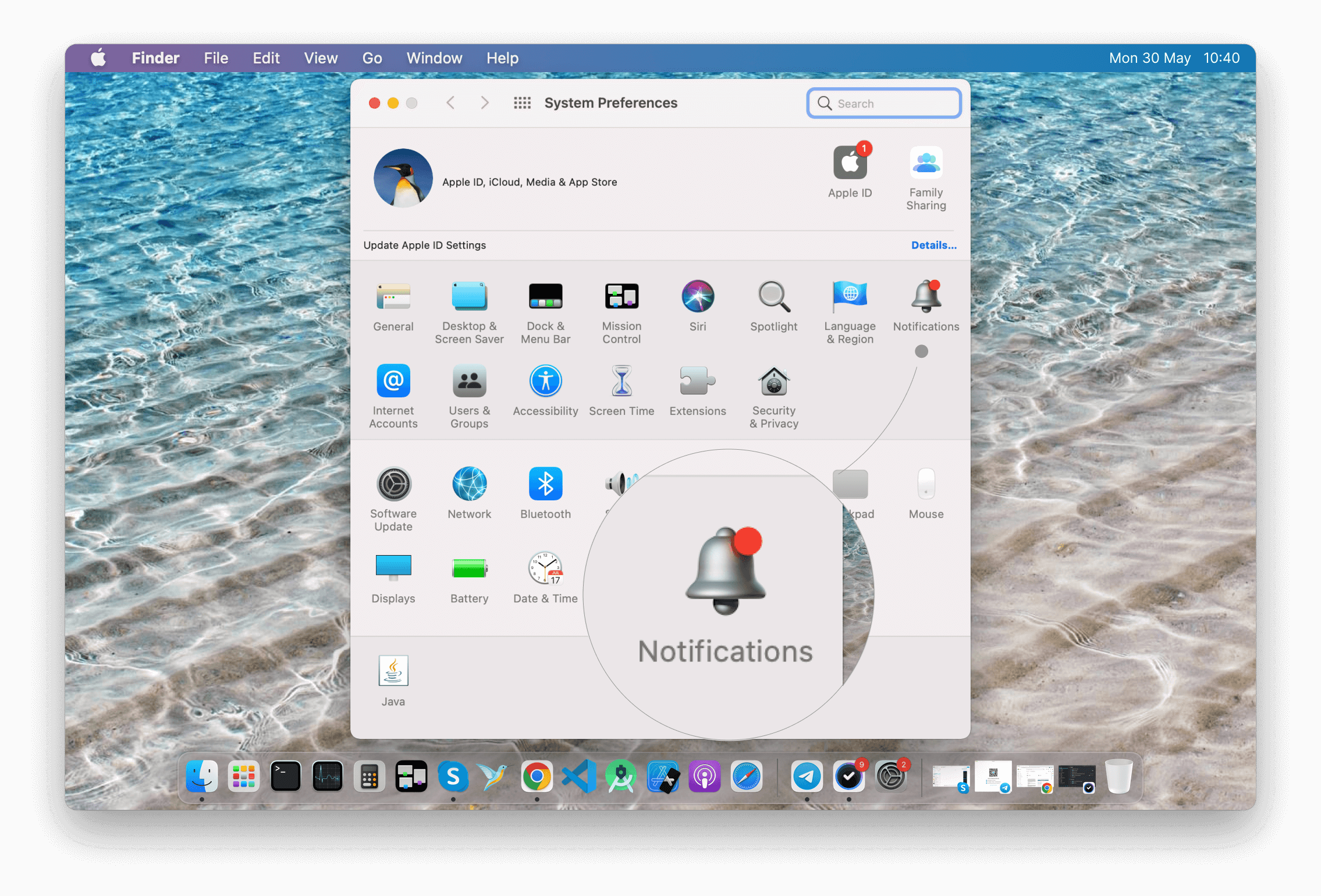This screenshot has width=1321, height=896.
Task: Click the Details... link
Action: [933, 246]
